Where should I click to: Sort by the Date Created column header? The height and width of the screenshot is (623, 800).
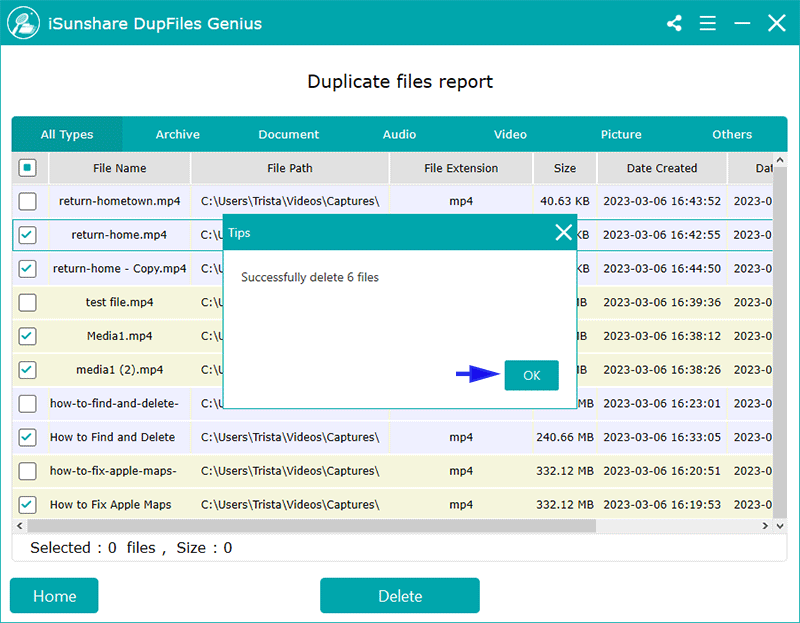pyautogui.click(x=662, y=168)
